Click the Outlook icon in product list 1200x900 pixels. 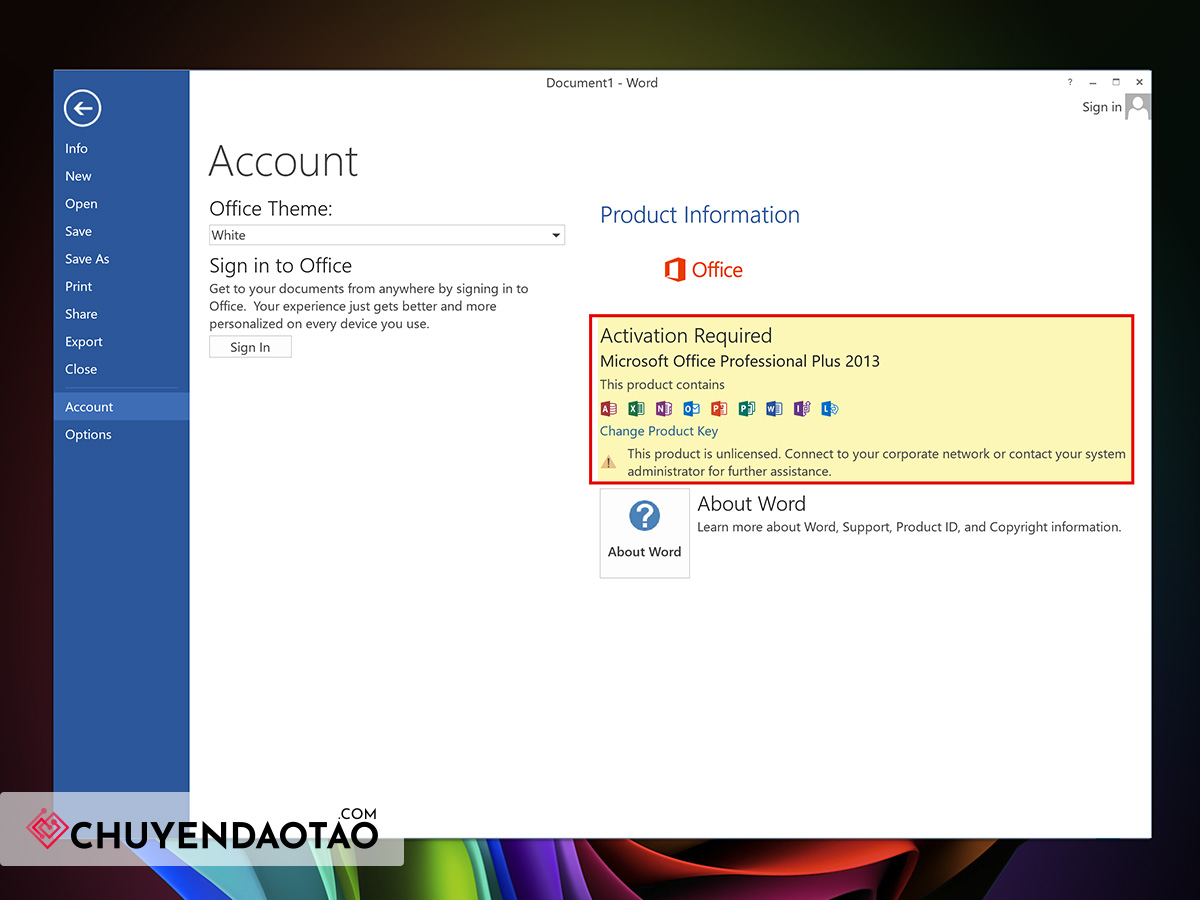(x=691, y=408)
